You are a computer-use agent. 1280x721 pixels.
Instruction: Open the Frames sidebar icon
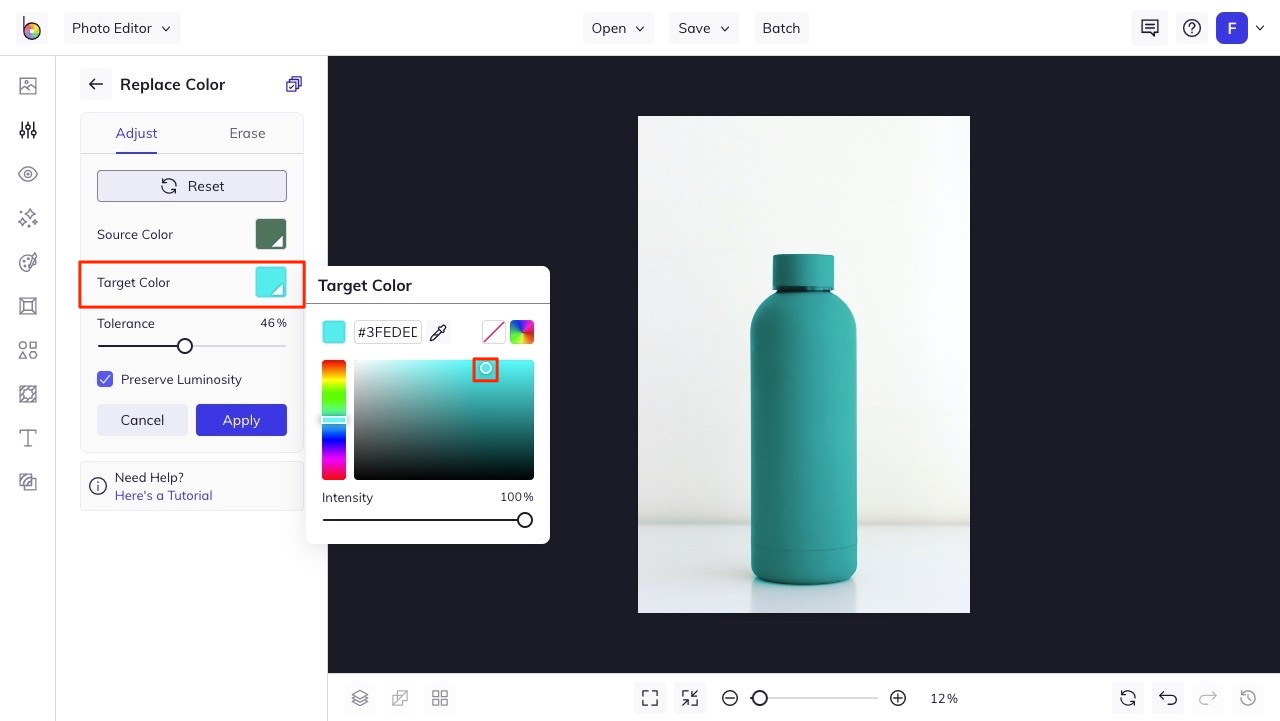tap(28, 306)
